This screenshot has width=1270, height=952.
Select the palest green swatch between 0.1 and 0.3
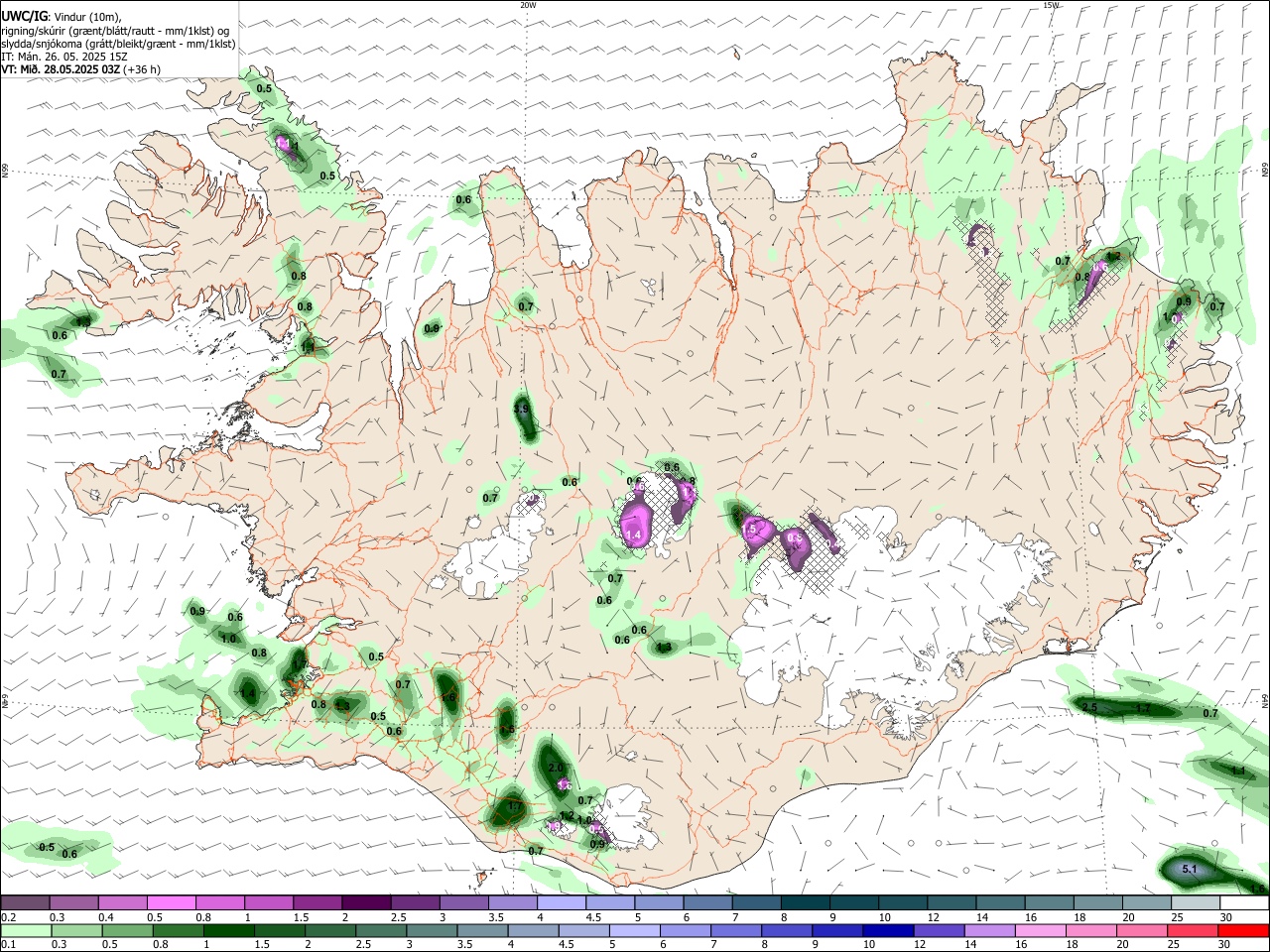[x=25, y=930]
